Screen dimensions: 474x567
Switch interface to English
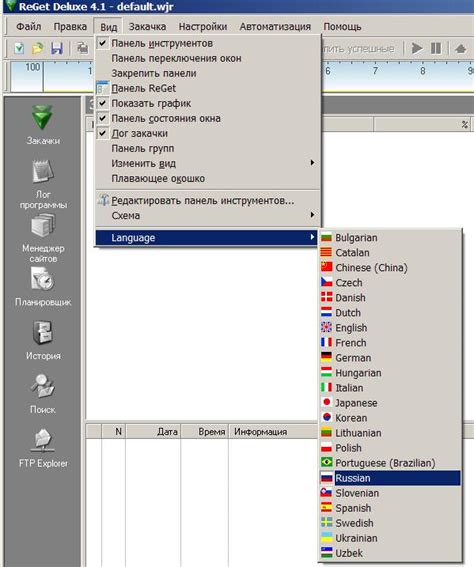[390, 328]
